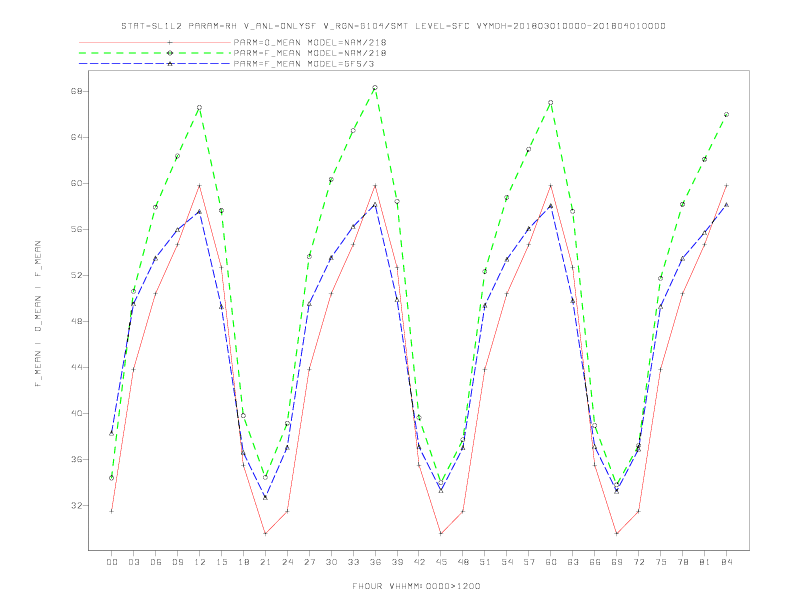The image size is (792, 612).
Task: Select the green dashed F_MEAN NAM/218 legend line
Action: [155, 53]
